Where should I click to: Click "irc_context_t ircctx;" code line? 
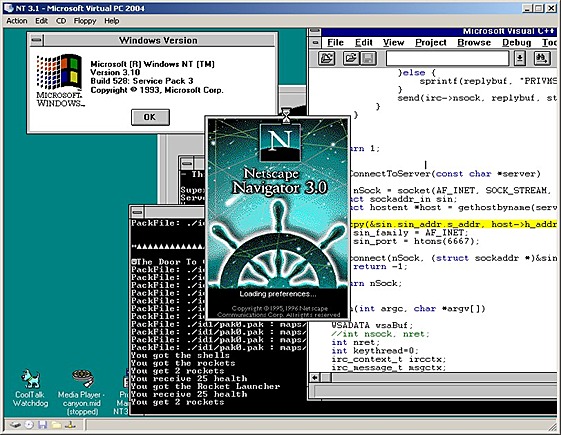click(x=389, y=359)
